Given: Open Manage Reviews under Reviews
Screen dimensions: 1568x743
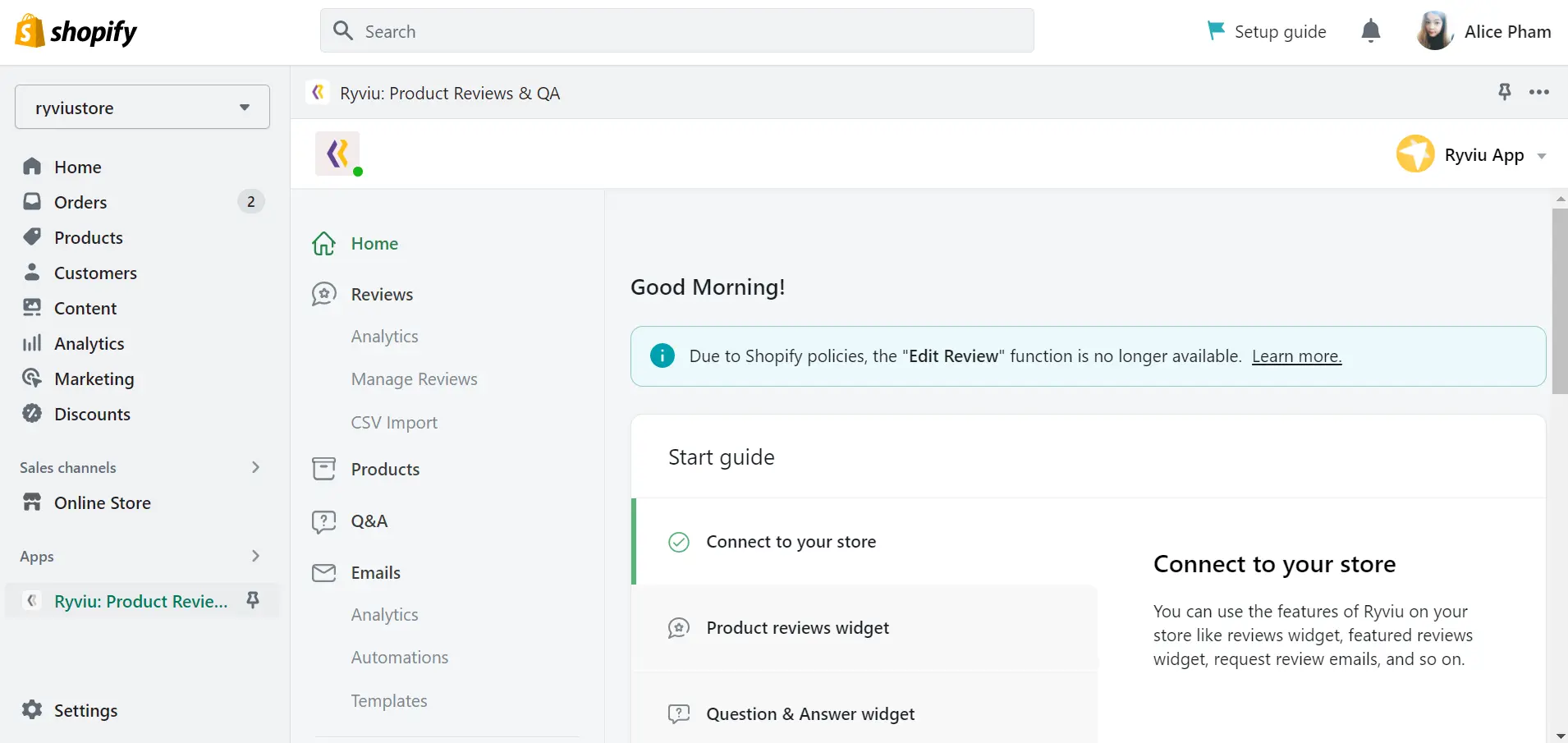Looking at the screenshot, I should click(414, 378).
